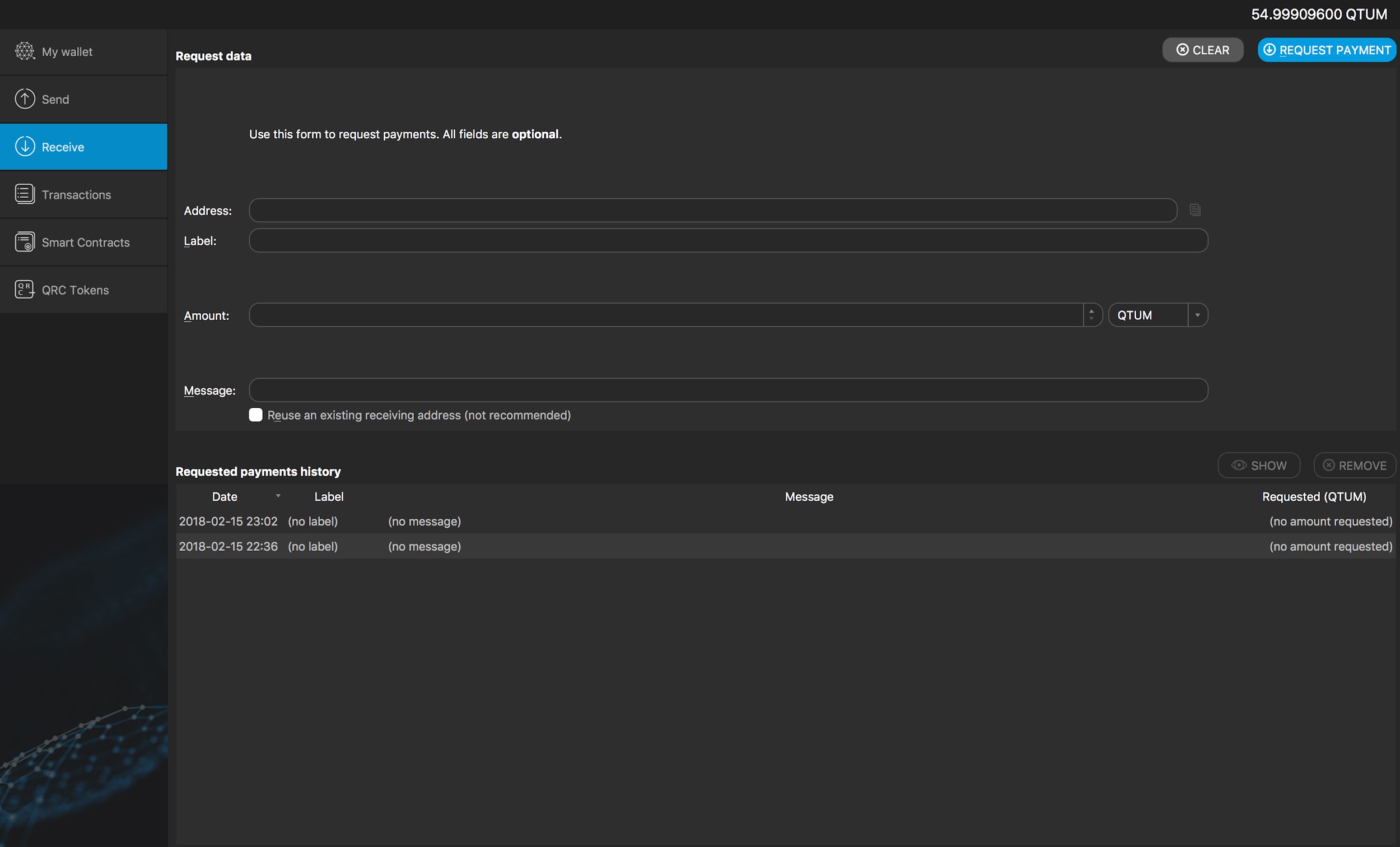Click the Message input field

tap(728, 389)
